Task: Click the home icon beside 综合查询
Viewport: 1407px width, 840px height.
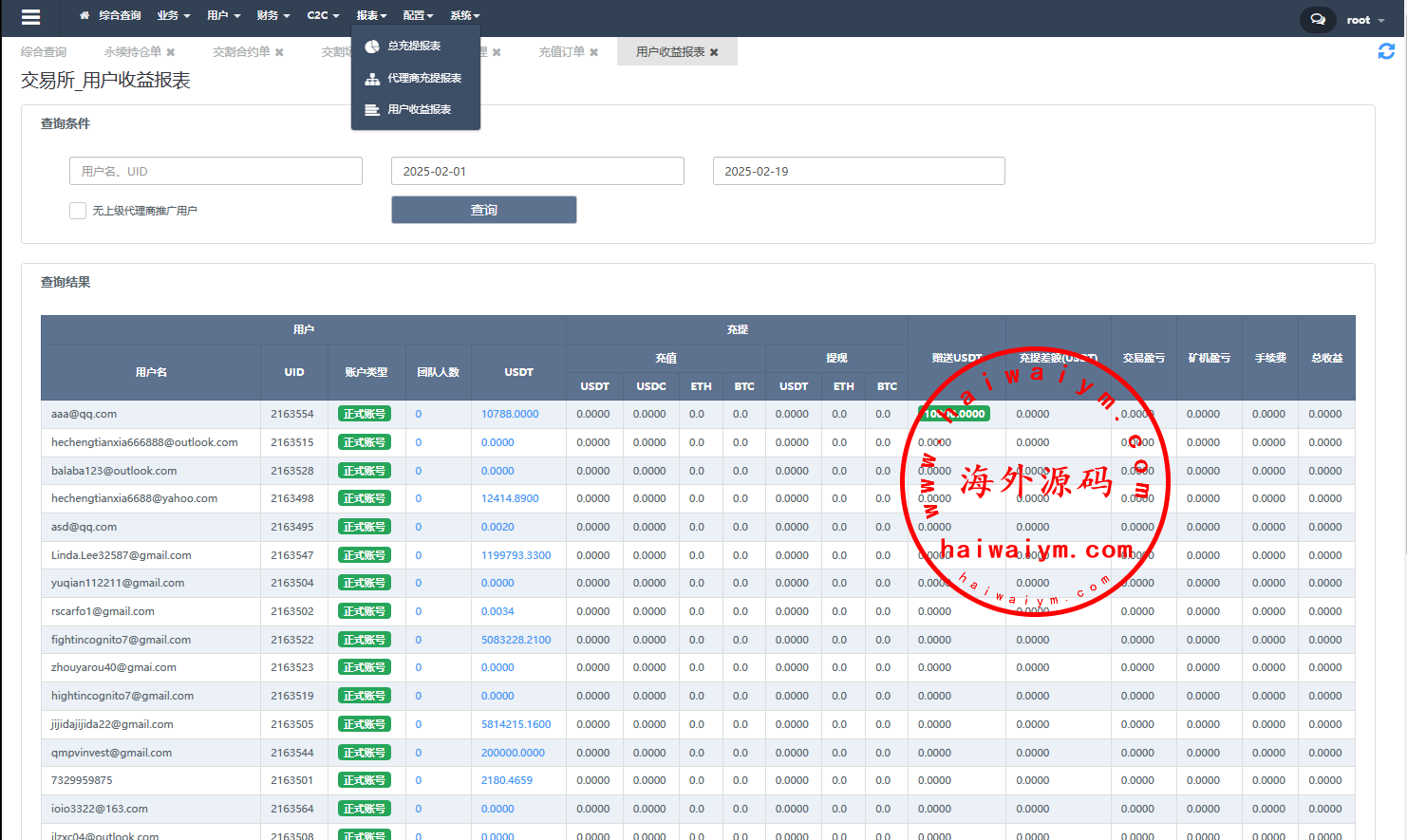Action: [x=84, y=16]
